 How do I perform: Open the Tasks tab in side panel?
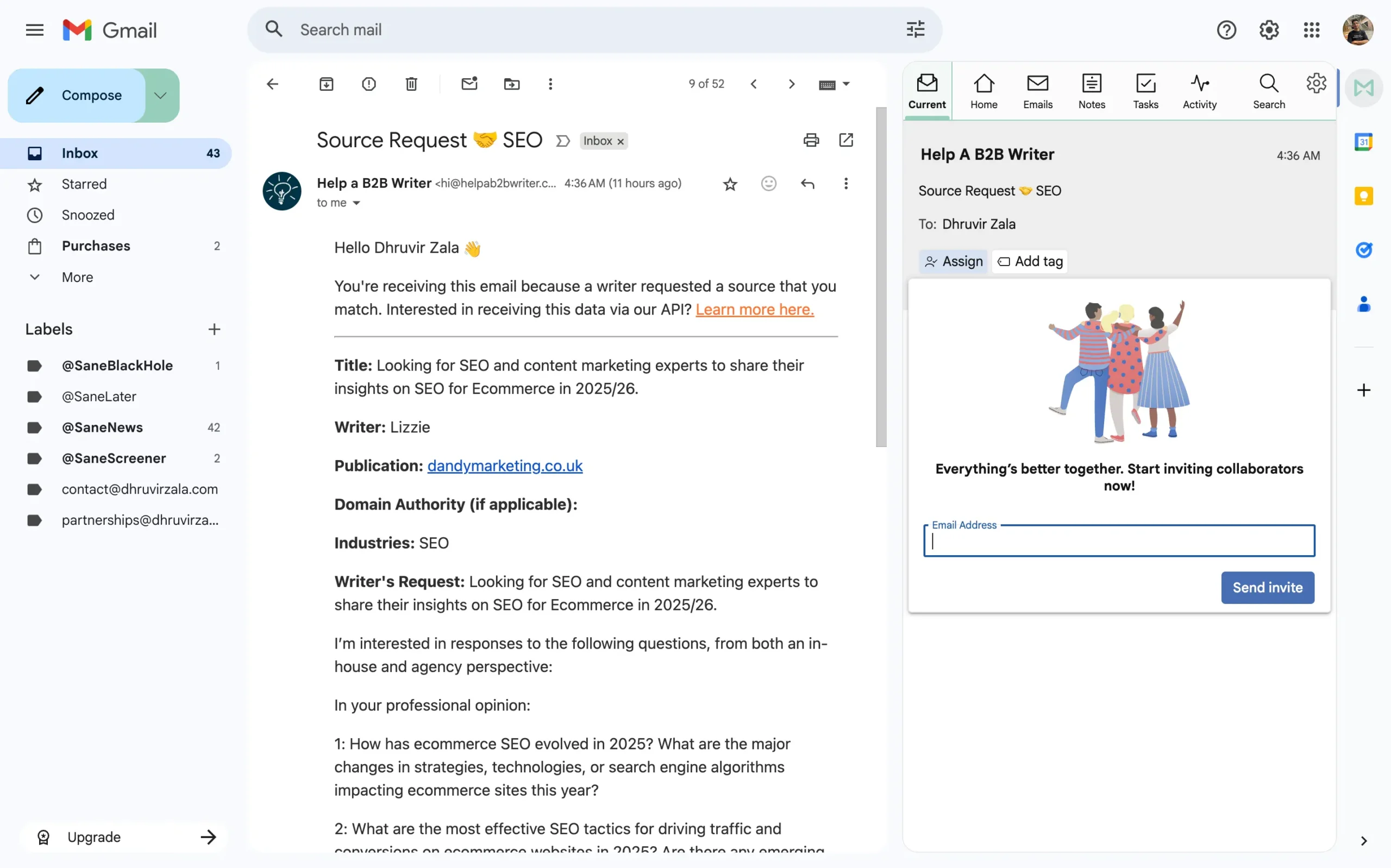pyautogui.click(x=1145, y=91)
